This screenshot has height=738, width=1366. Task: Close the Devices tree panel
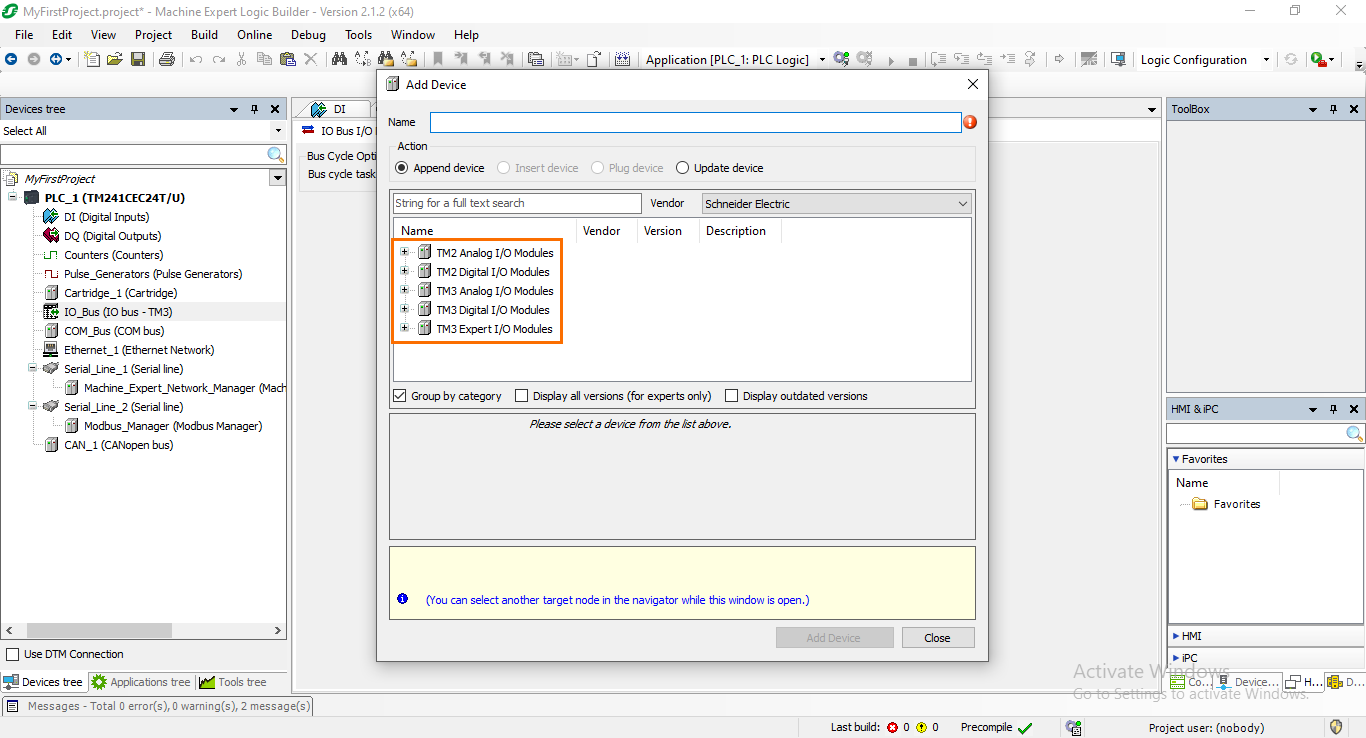[275, 109]
